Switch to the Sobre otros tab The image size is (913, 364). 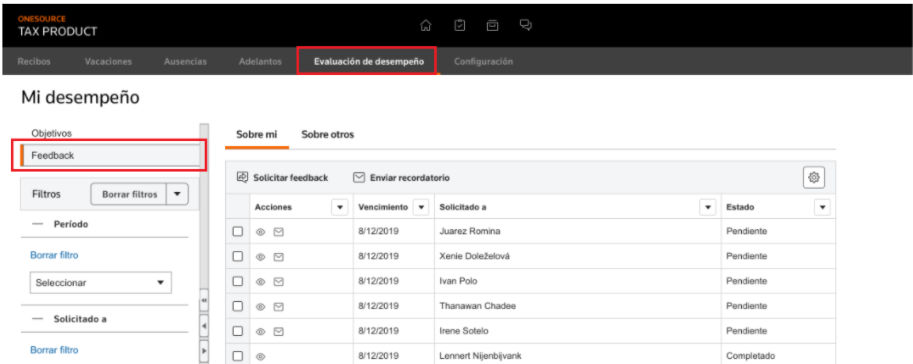(327, 135)
